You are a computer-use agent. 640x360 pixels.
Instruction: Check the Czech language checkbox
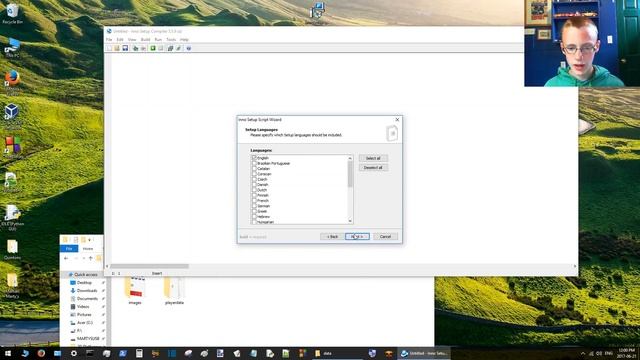pos(254,179)
